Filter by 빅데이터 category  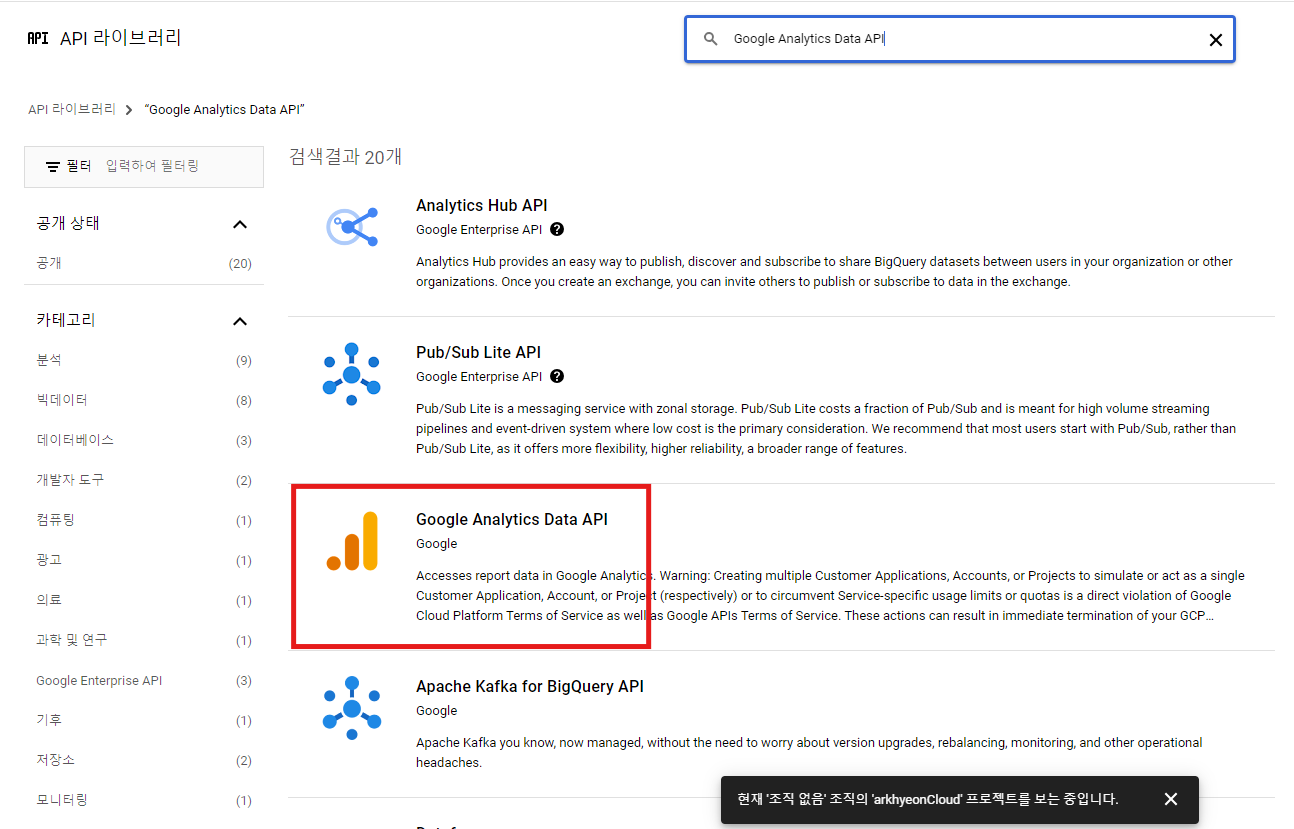144,400
